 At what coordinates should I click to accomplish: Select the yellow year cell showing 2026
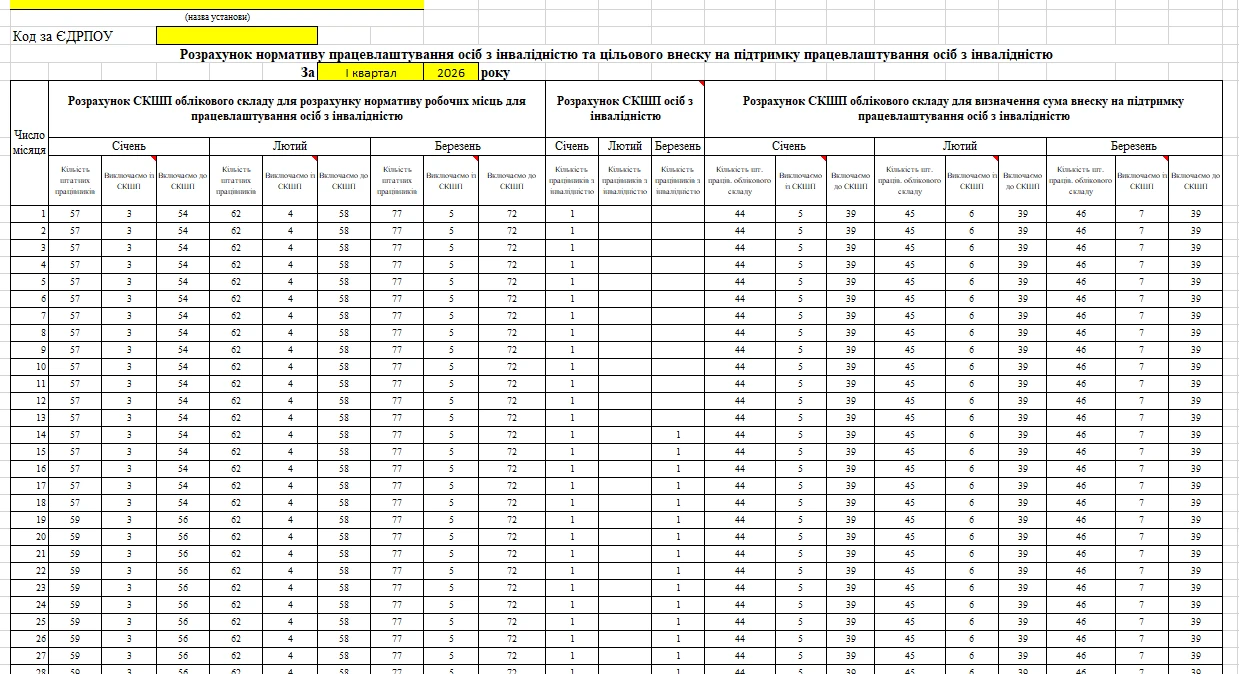[x=451, y=73]
